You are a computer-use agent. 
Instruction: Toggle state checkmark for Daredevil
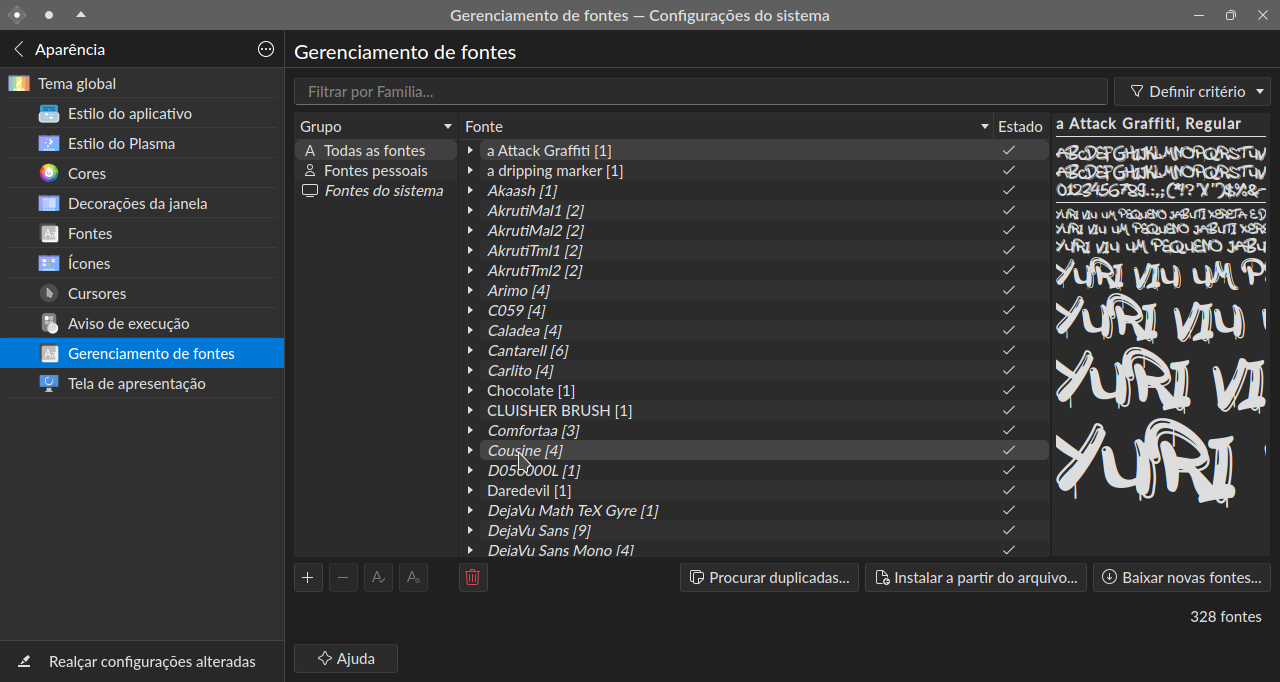click(x=1009, y=491)
